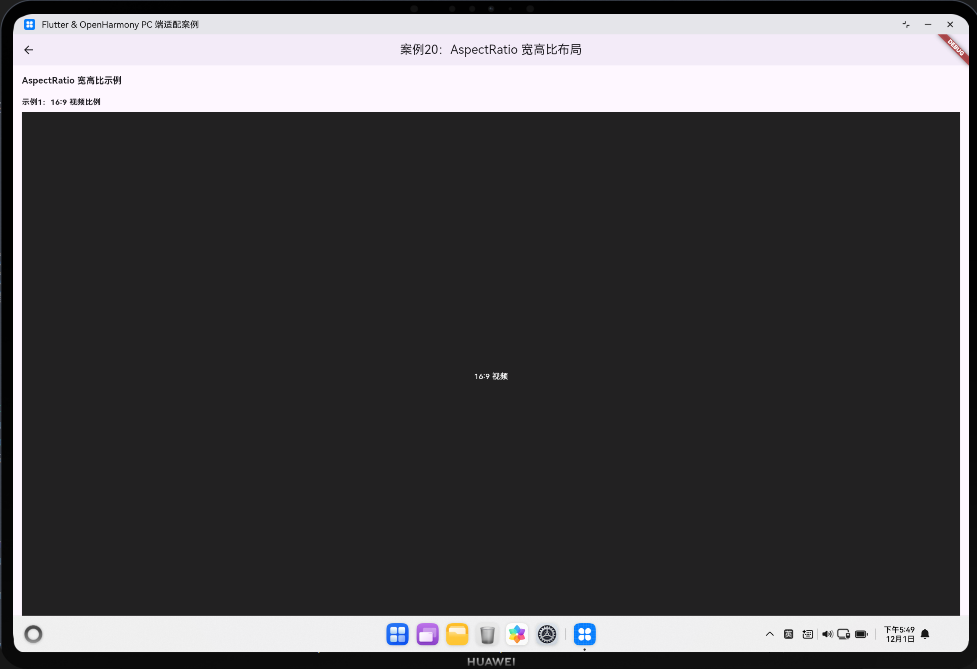977x669 pixels.
Task: Open the blue app launcher in the dock
Action: coord(397,634)
